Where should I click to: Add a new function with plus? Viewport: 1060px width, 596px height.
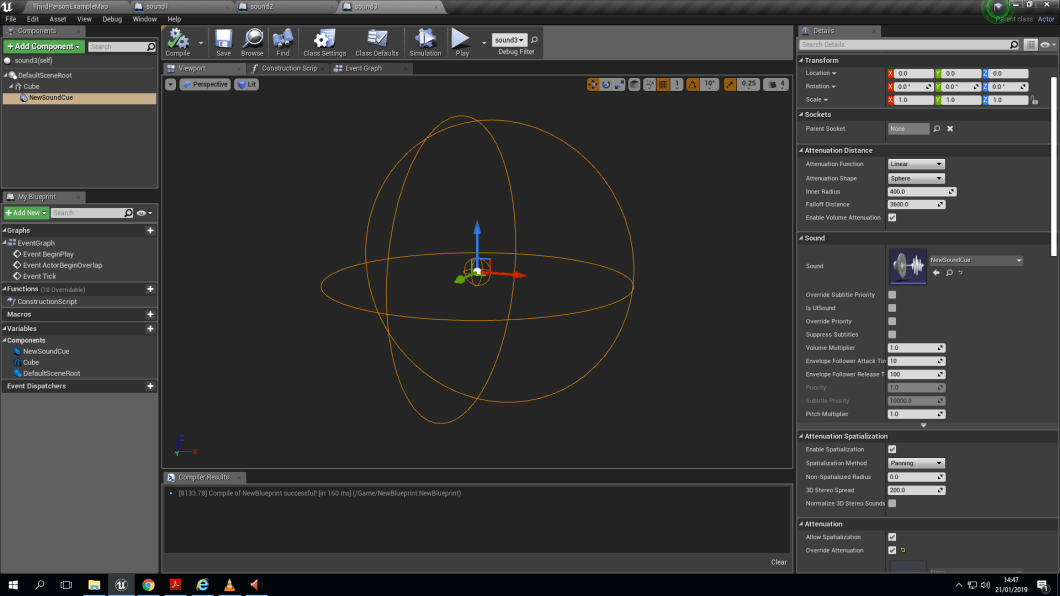[150, 289]
